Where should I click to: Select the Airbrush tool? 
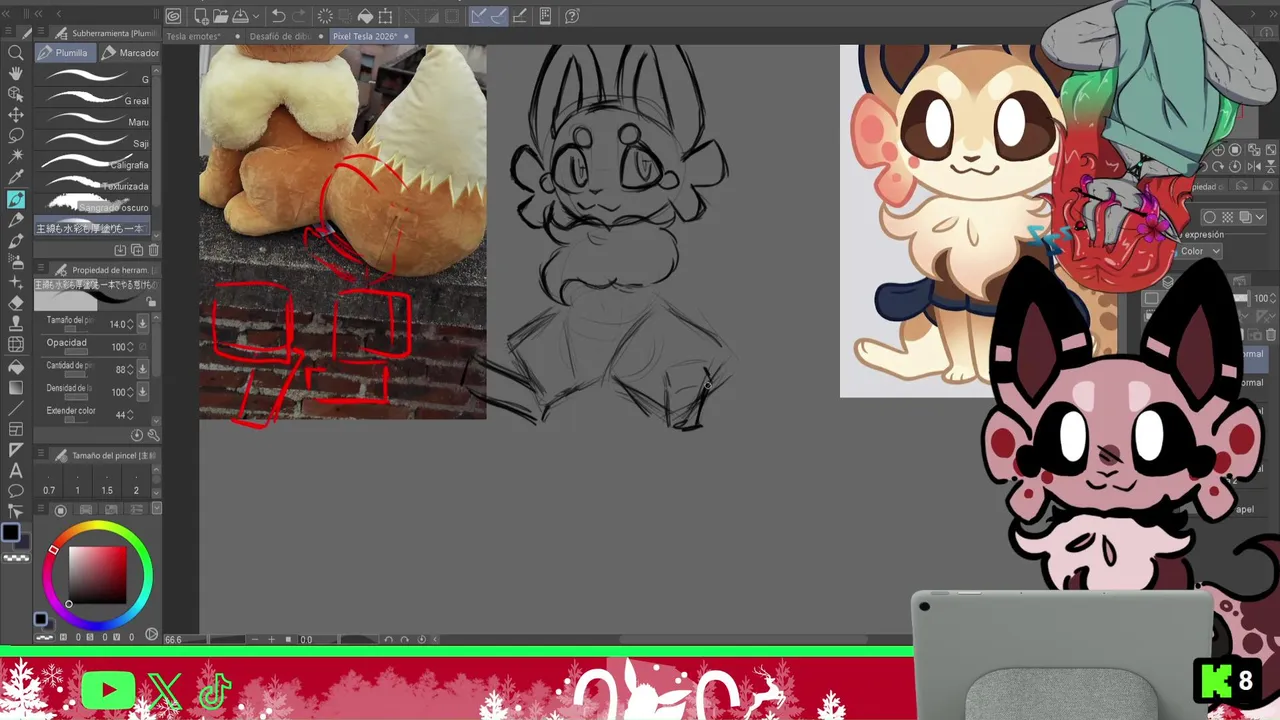tap(16, 261)
